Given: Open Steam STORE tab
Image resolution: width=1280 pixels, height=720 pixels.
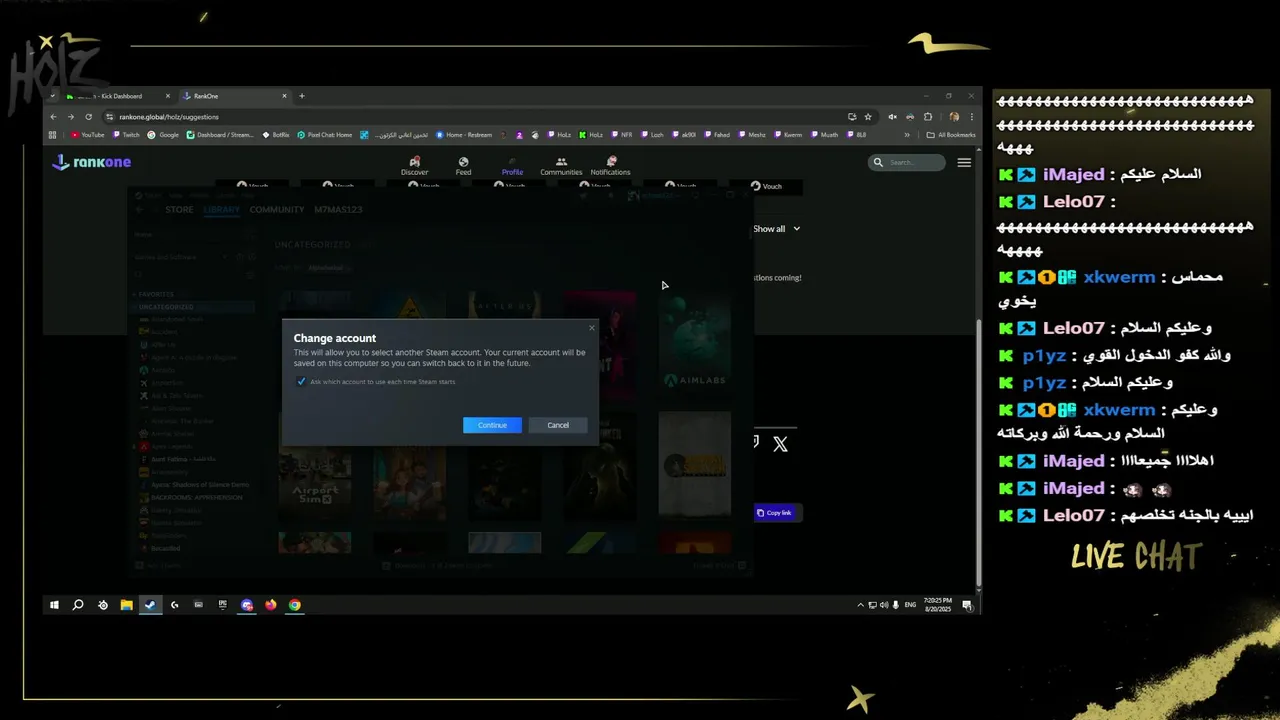Looking at the screenshot, I should [x=179, y=210].
